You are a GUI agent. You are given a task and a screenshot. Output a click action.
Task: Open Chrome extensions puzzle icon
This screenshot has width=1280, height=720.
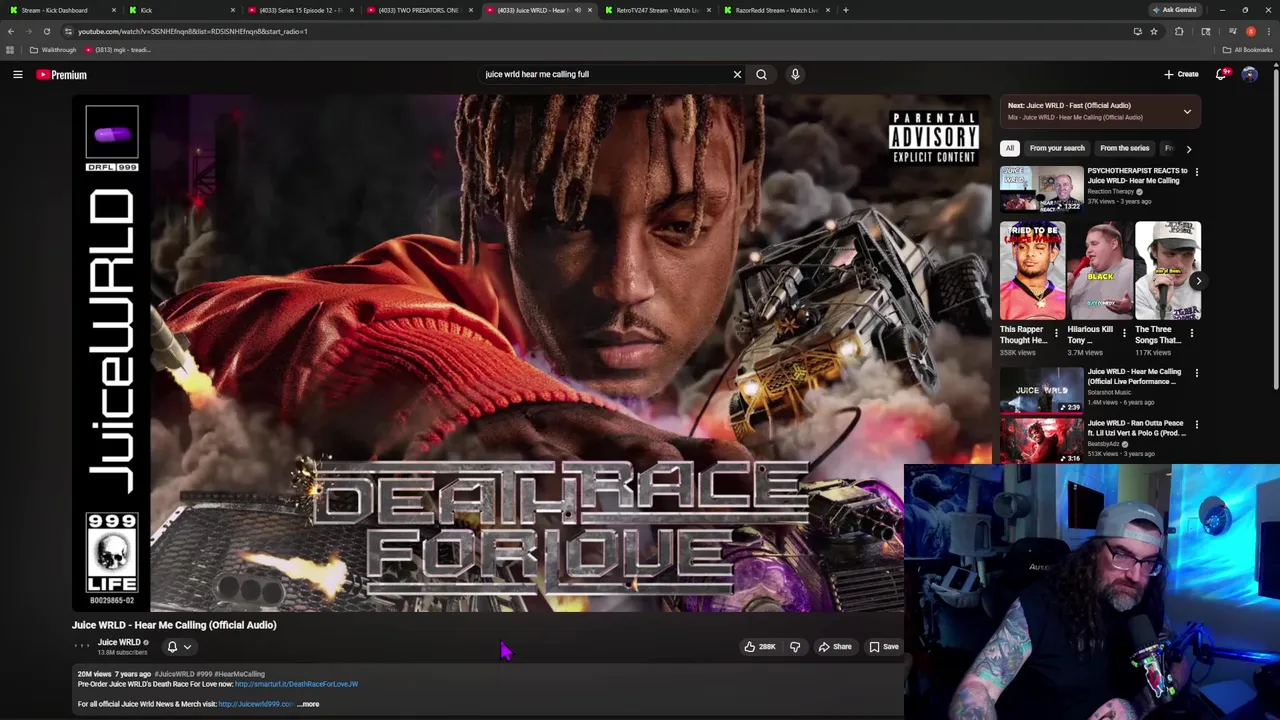[1179, 31]
